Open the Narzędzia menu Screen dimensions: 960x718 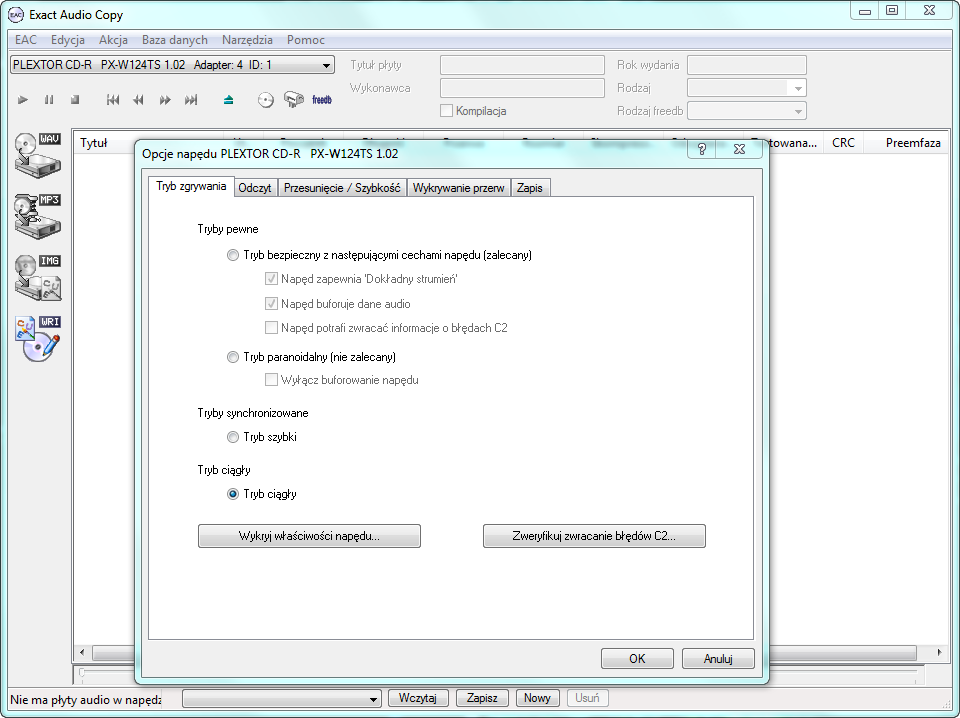(x=247, y=40)
